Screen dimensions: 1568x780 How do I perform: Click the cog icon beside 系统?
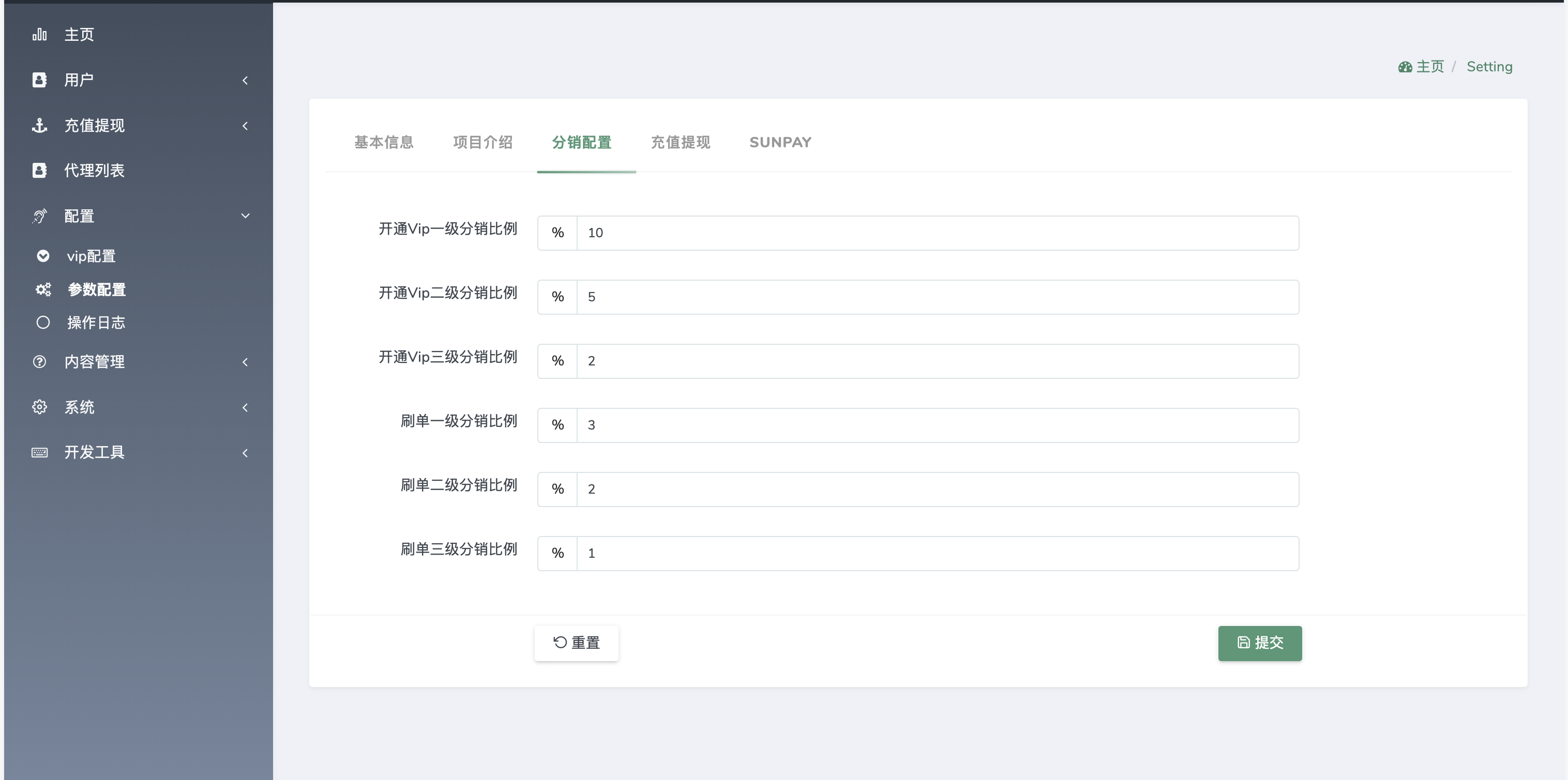(x=40, y=407)
